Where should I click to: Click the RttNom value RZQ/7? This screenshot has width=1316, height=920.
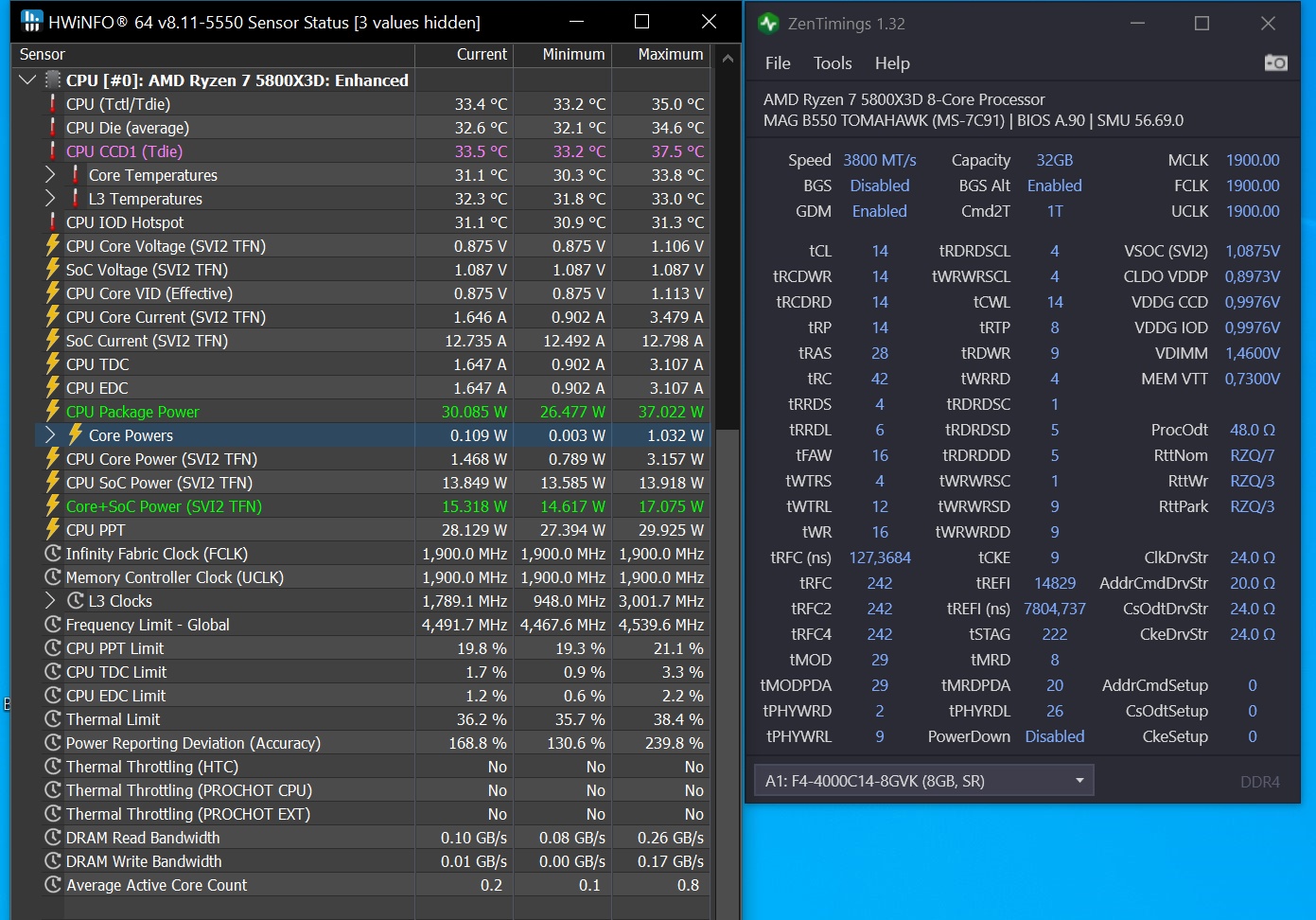point(1253,455)
